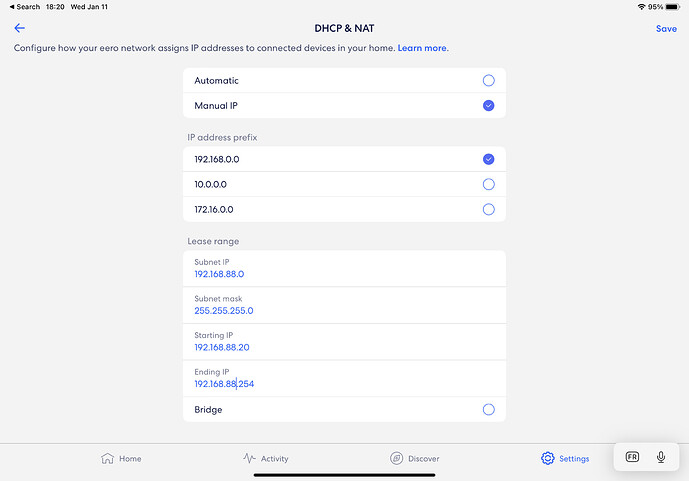Choose the 10.0.0.0 address prefix
The height and width of the screenshot is (481, 689).
click(x=488, y=184)
